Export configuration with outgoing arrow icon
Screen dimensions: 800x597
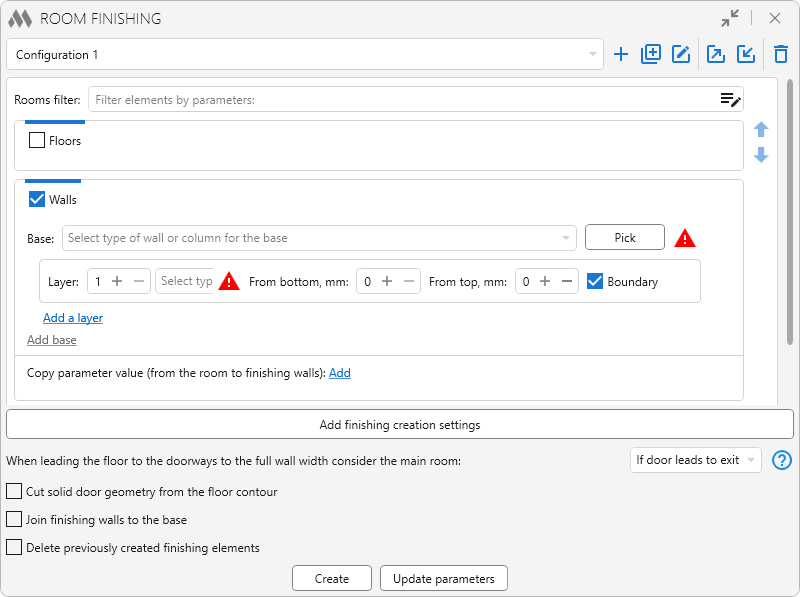(715, 54)
